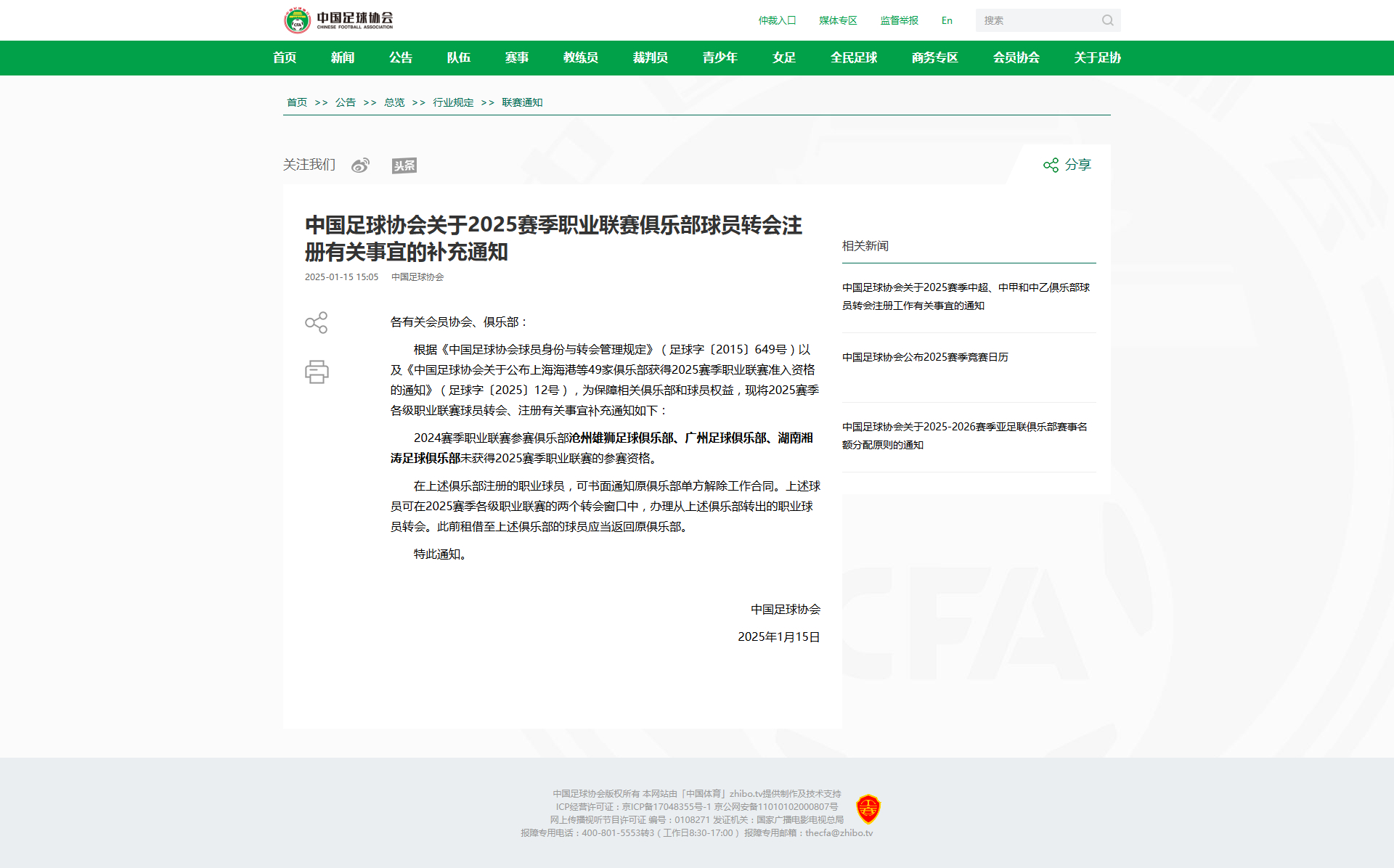
Task: Click the share icon beside the article
Action: click(x=317, y=322)
